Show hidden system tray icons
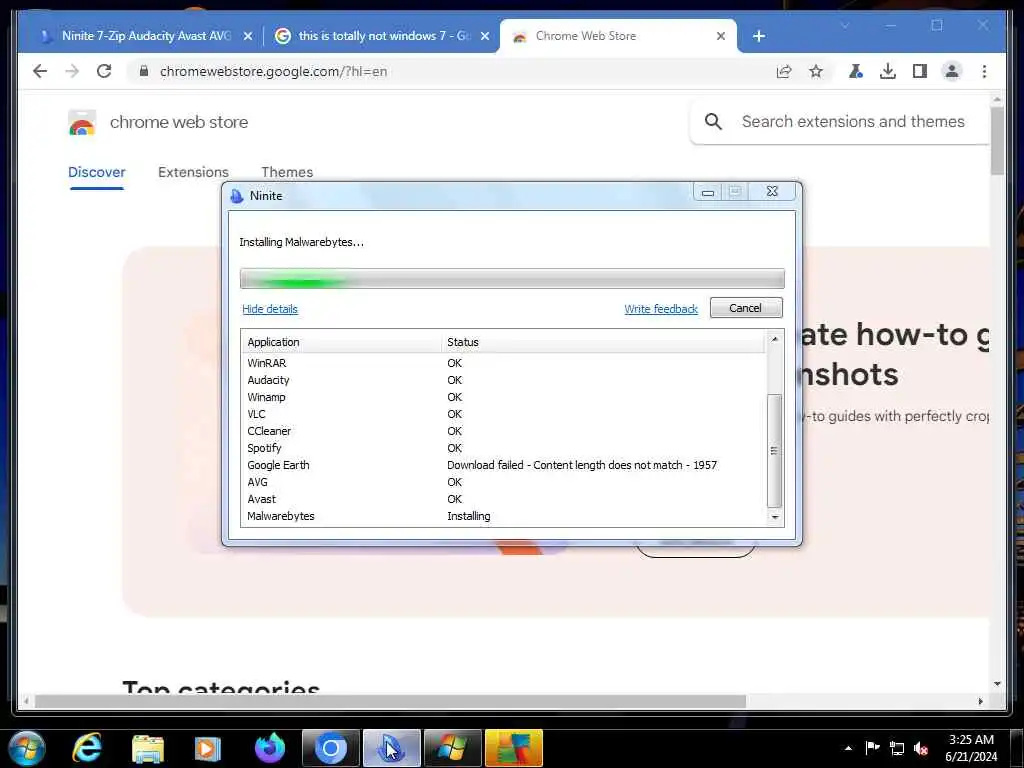1024x768 pixels. tap(848, 748)
